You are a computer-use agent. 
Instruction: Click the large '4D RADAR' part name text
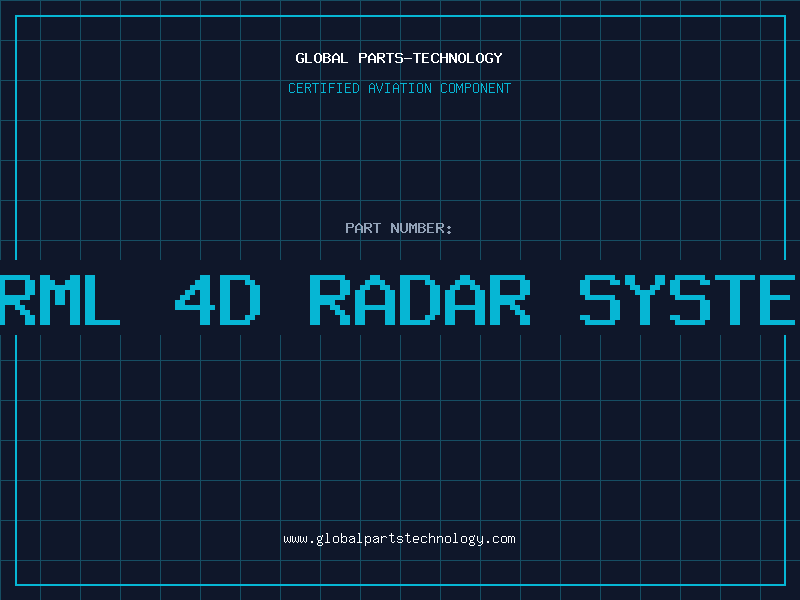tap(353, 300)
